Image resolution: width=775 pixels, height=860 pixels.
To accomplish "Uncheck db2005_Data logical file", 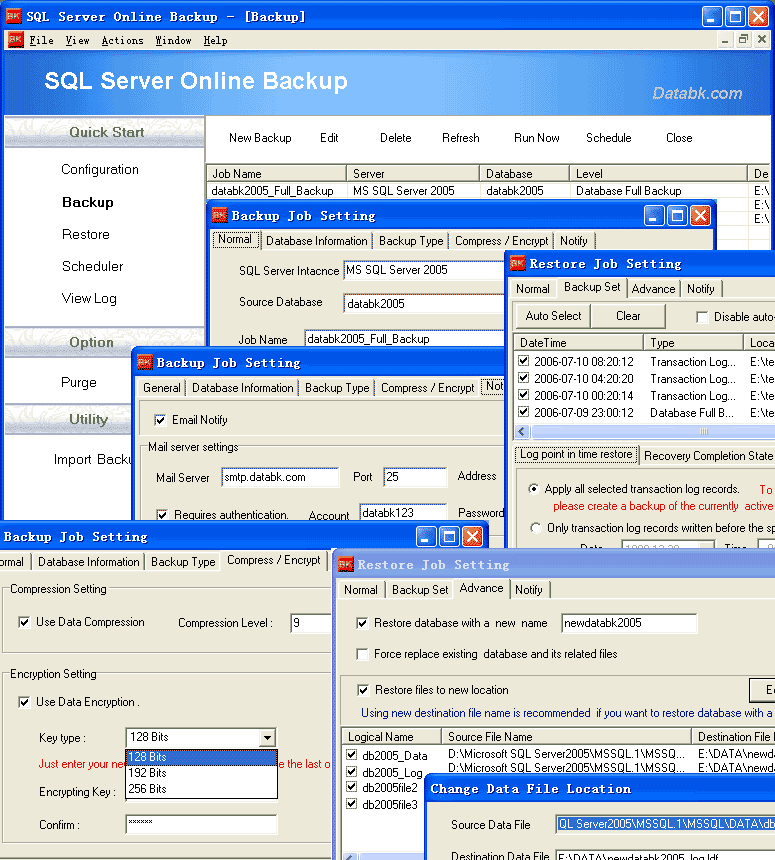I will [x=352, y=755].
